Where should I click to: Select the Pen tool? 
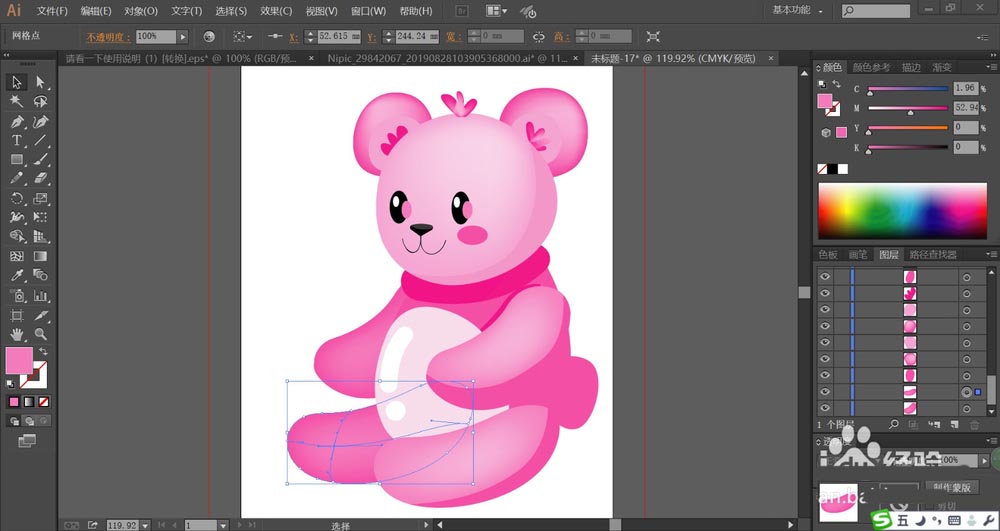pos(17,122)
